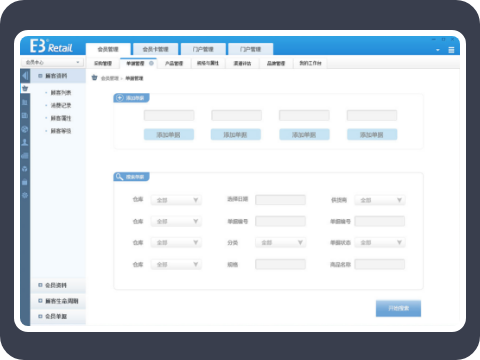Click 会员管理 in the breadcrumb
480x360 pixels.
pyautogui.click(x=110, y=78)
